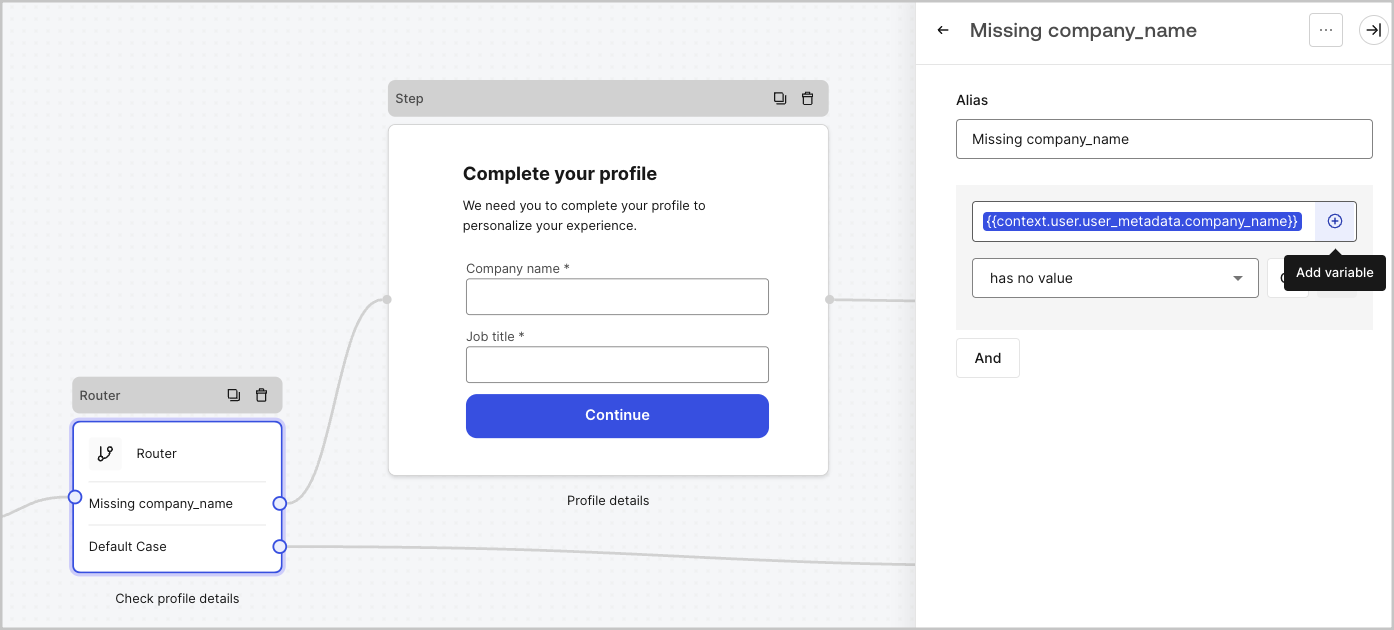Click the Job title form field
The width and height of the screenshot is (1394, 630).
[x=617, y=364]
